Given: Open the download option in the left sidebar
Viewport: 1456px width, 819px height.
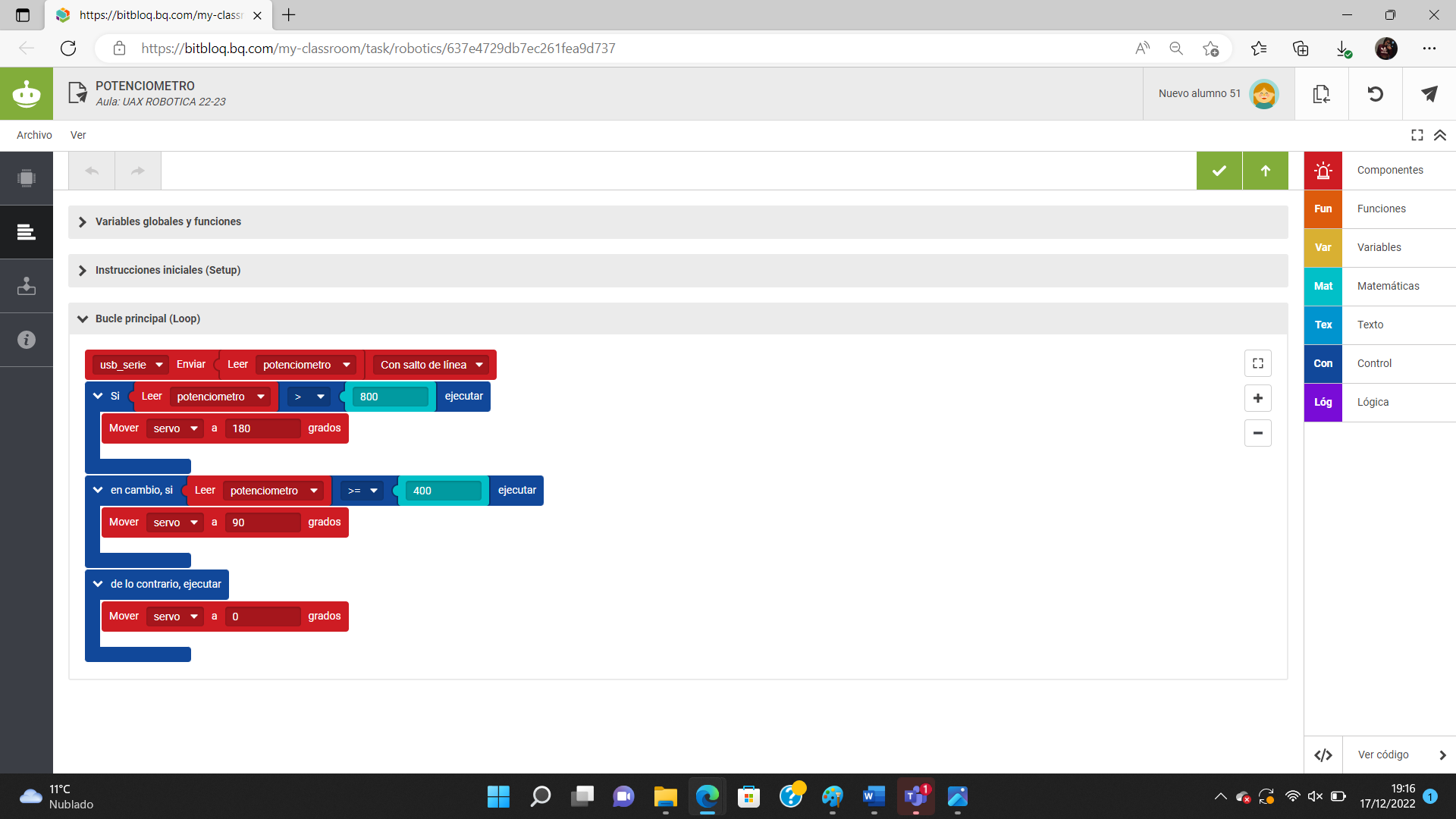Looking at the screenshot, I should pyautogui.click(x=27, y=286).
